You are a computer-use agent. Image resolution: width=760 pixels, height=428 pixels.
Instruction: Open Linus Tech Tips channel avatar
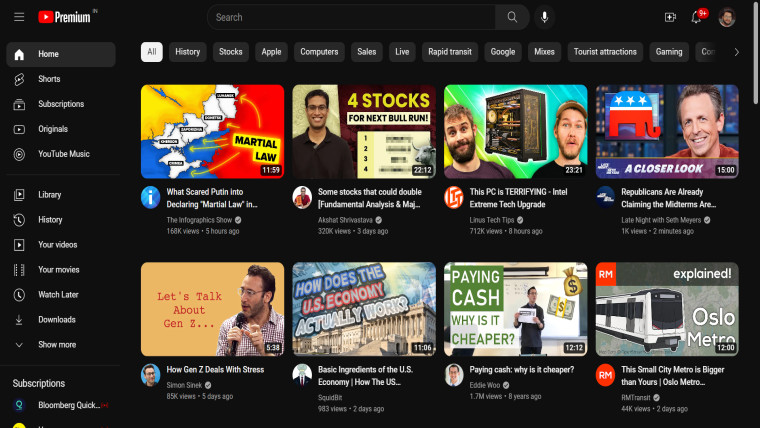(x=454, y=197)
